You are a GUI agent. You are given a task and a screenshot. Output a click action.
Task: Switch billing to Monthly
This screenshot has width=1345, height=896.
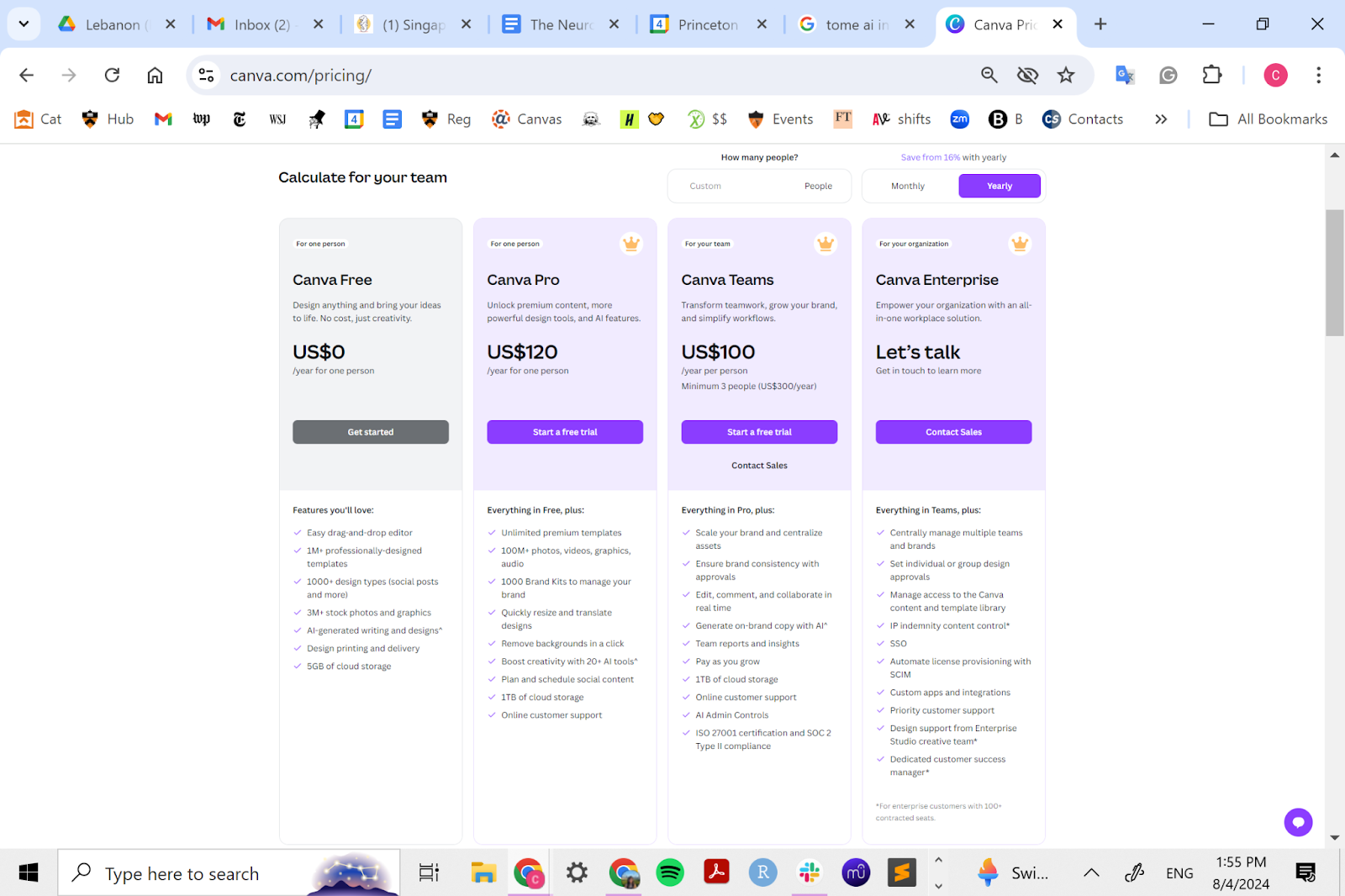[x=908, y=186]
